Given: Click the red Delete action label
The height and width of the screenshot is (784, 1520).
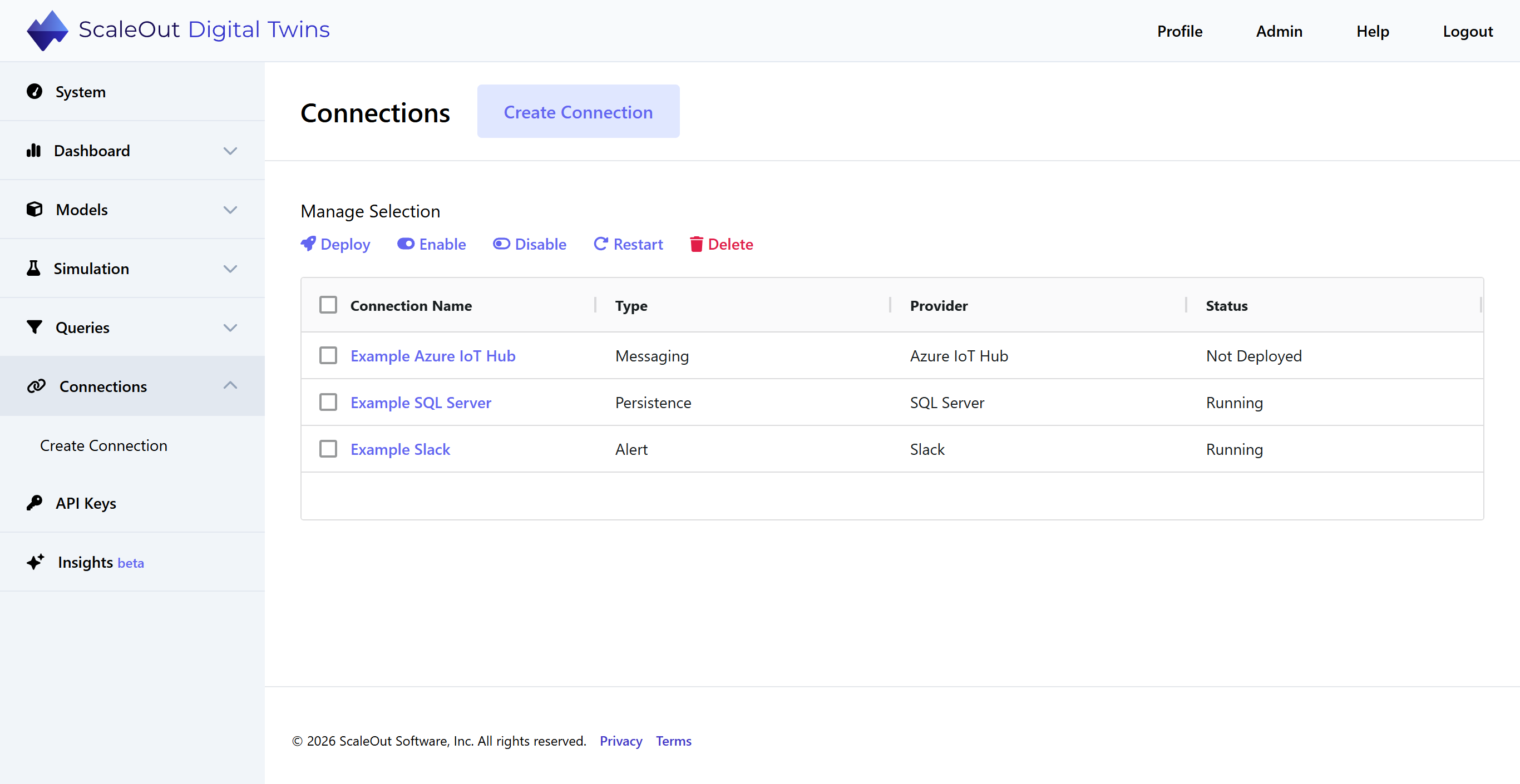Looking at the screenshot, I should click(731, 244).
